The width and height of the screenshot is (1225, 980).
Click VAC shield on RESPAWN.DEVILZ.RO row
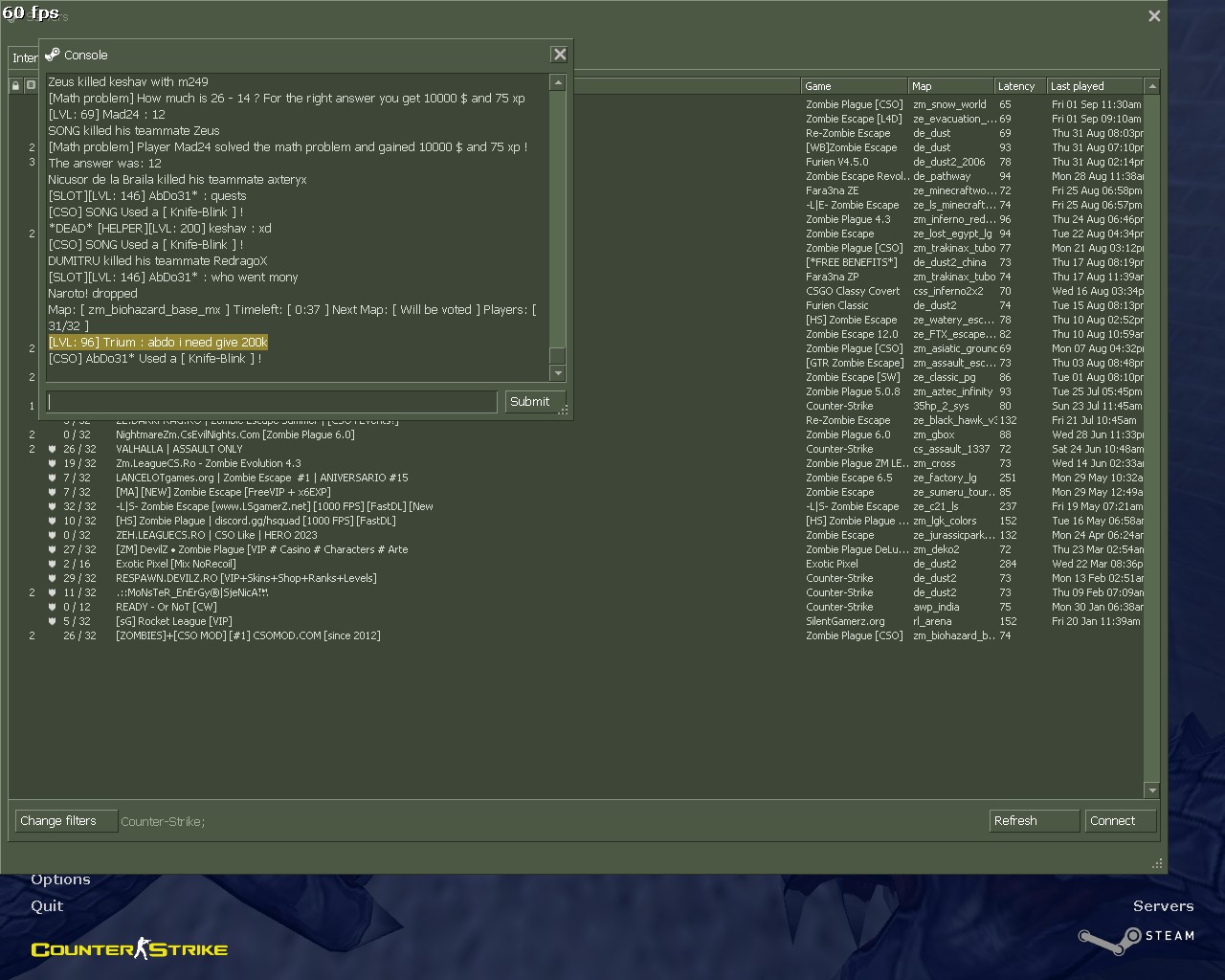(52, 578)
